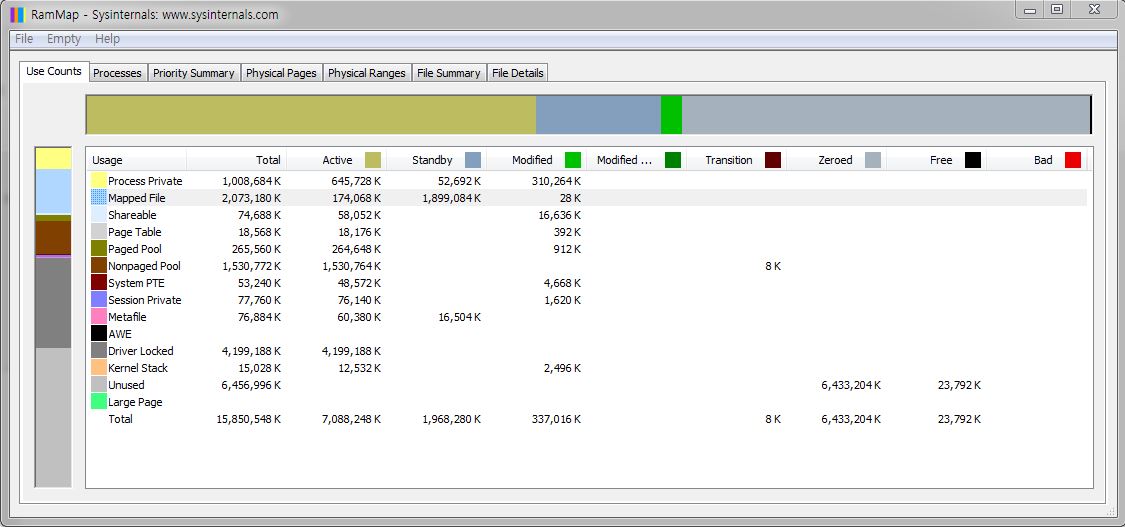Click the pink Metafile color icon

99,317
